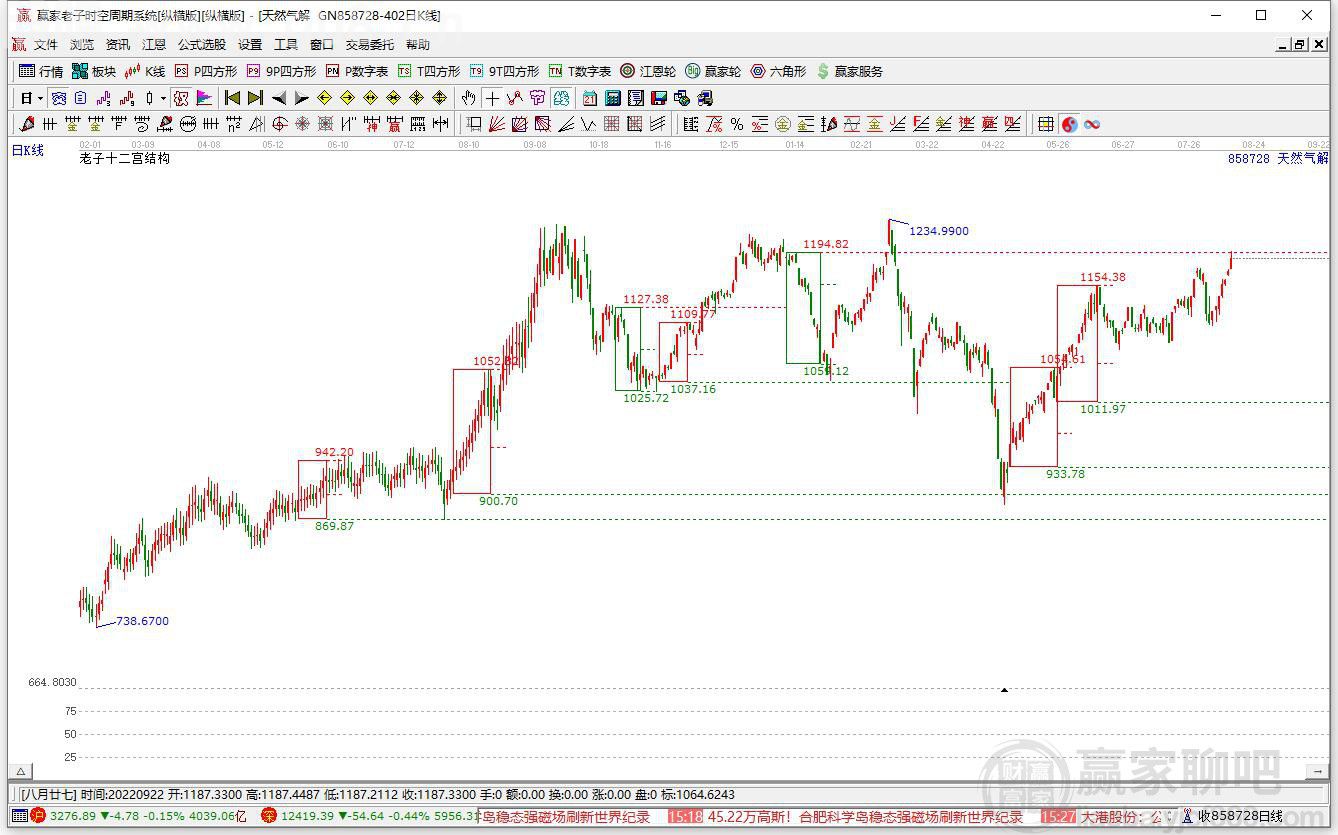Open the T数字表 time number table

click(x=580, y=71)
